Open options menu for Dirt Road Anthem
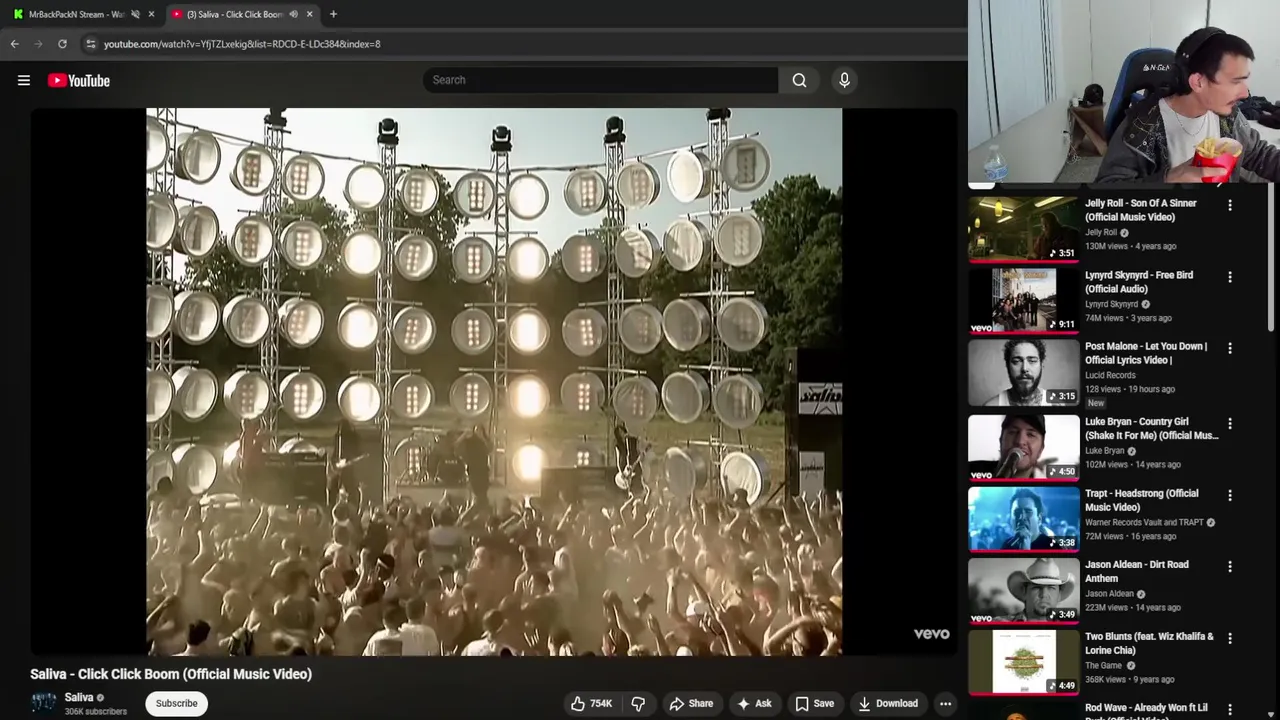Image resolution: width=1280 pixels, height=720 pixels. point(1230,566)
